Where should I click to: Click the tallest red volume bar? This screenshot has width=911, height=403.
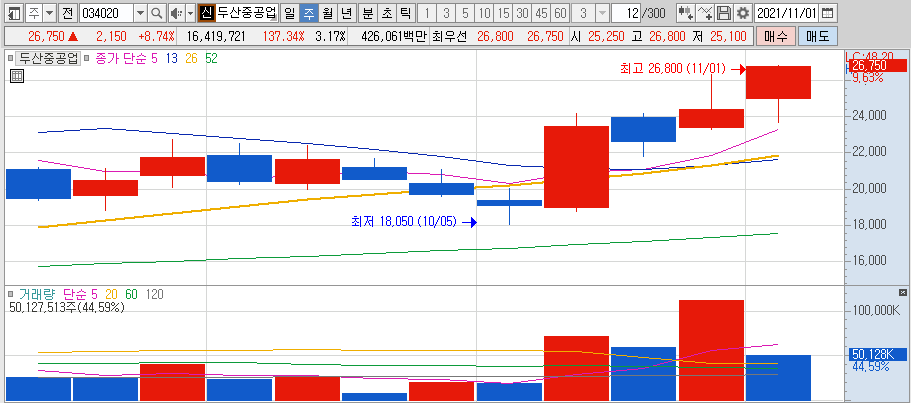tap(711, 350)
